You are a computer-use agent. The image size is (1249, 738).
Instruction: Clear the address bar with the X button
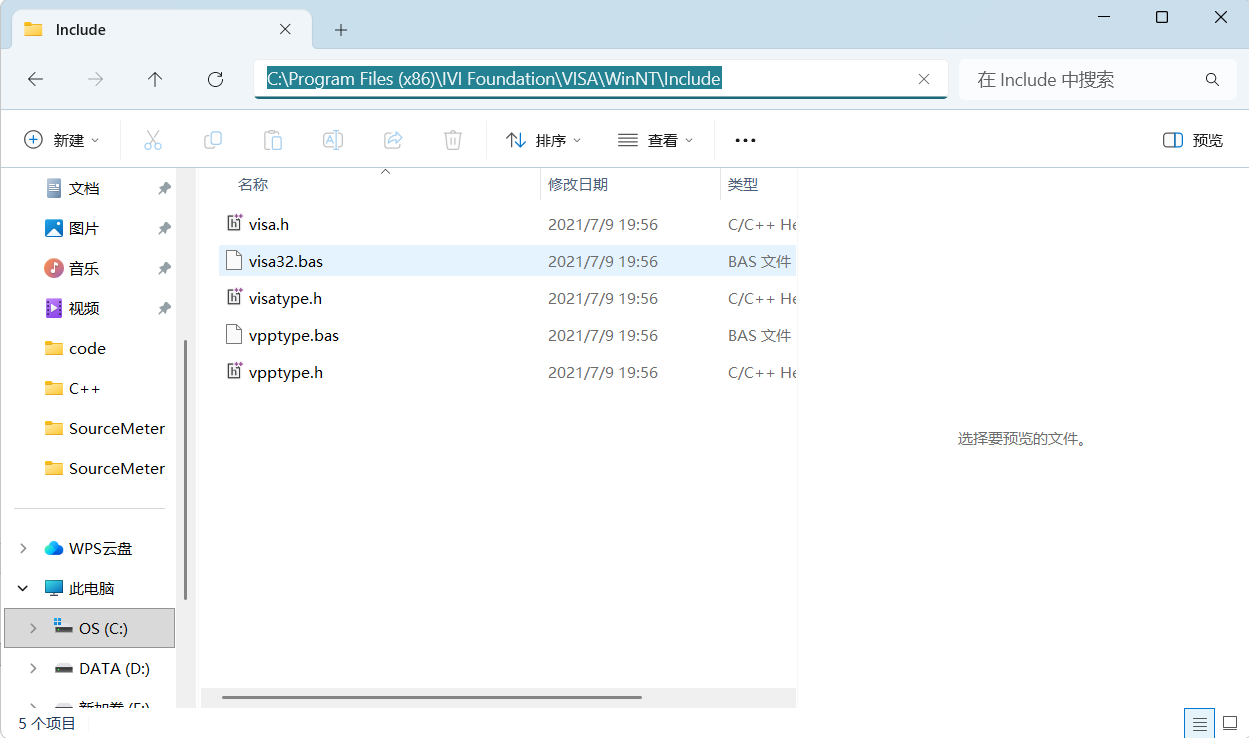coord(924,79)
